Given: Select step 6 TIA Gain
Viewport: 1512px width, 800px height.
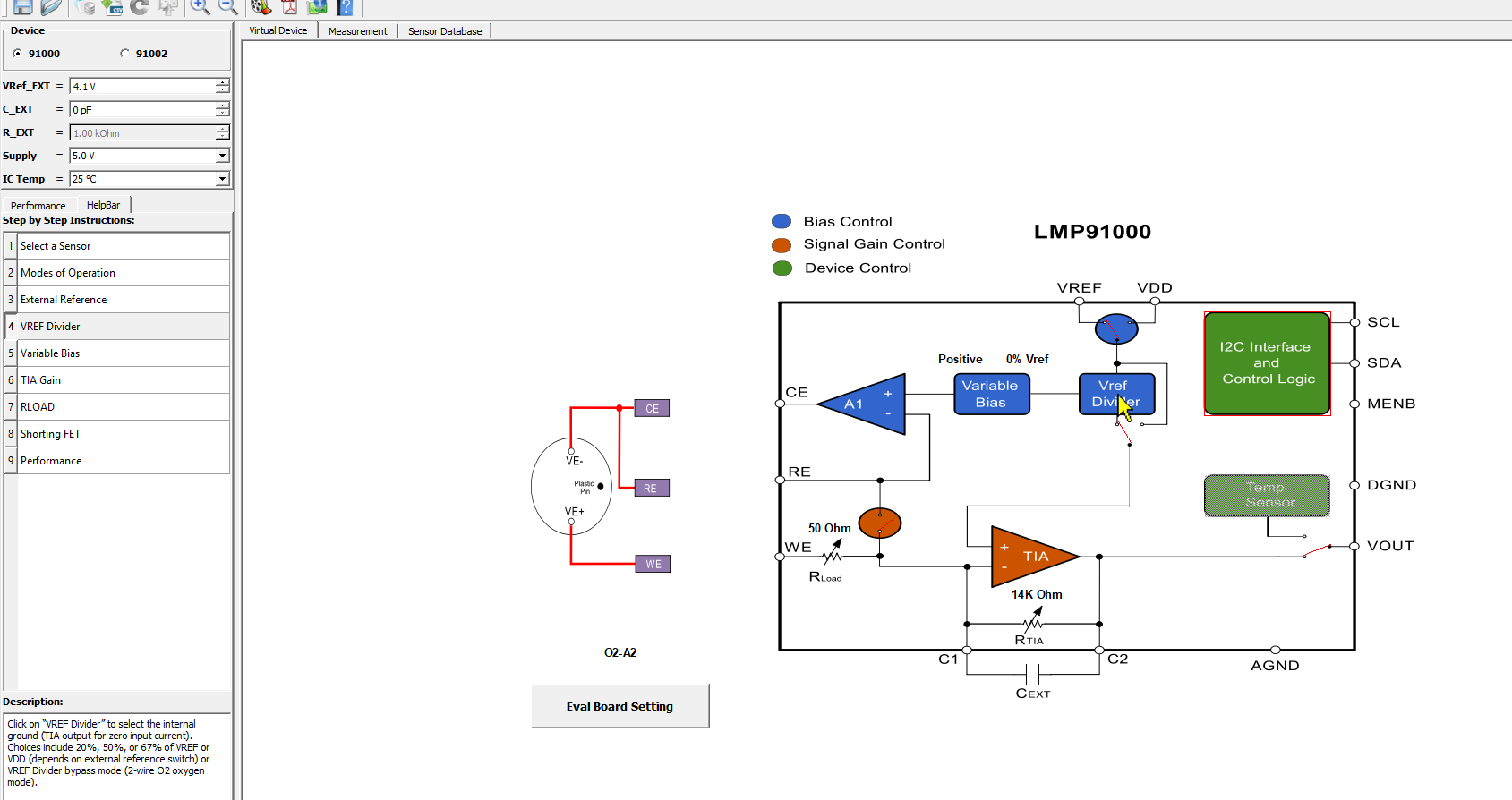Looking at the screenshot, I should pos(117,380).
